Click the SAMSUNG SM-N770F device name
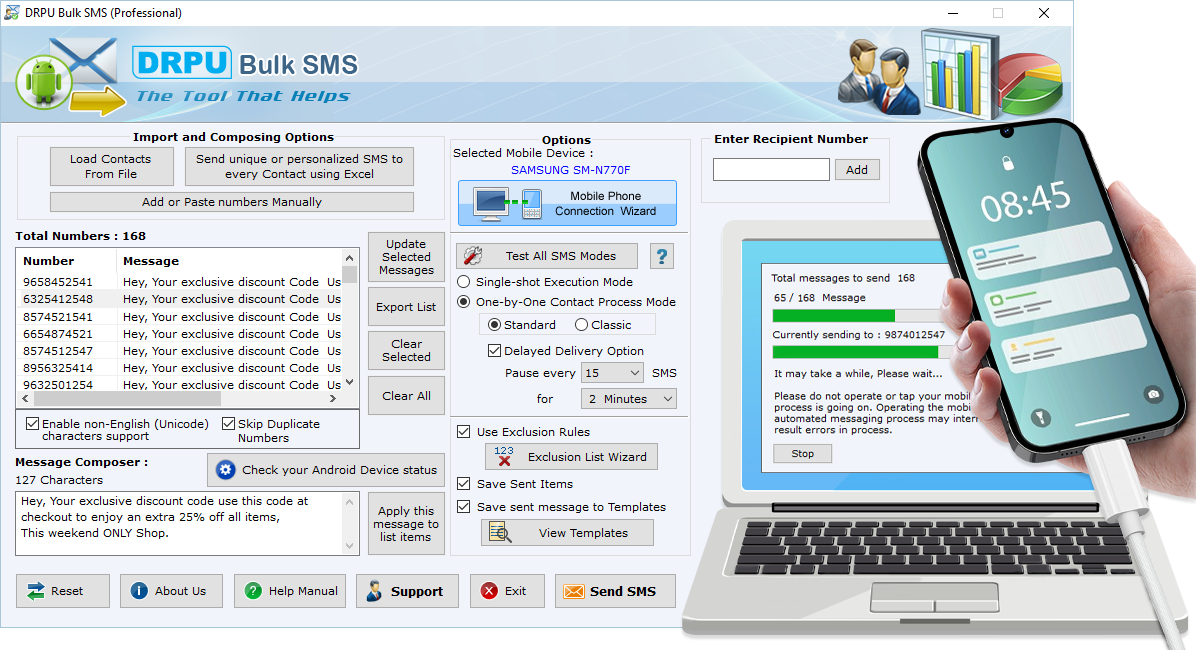Viewport: 1196px width, 650px height. coord(571,170)
